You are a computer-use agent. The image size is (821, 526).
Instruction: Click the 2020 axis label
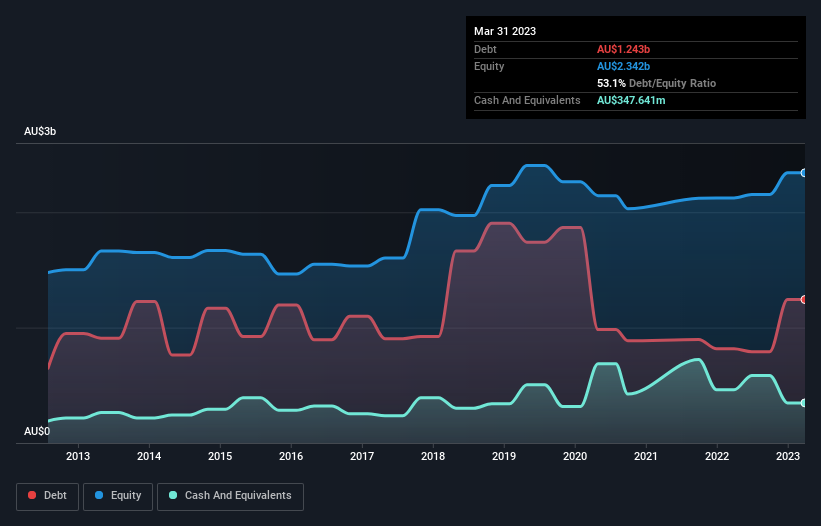[x=575, y=456]
